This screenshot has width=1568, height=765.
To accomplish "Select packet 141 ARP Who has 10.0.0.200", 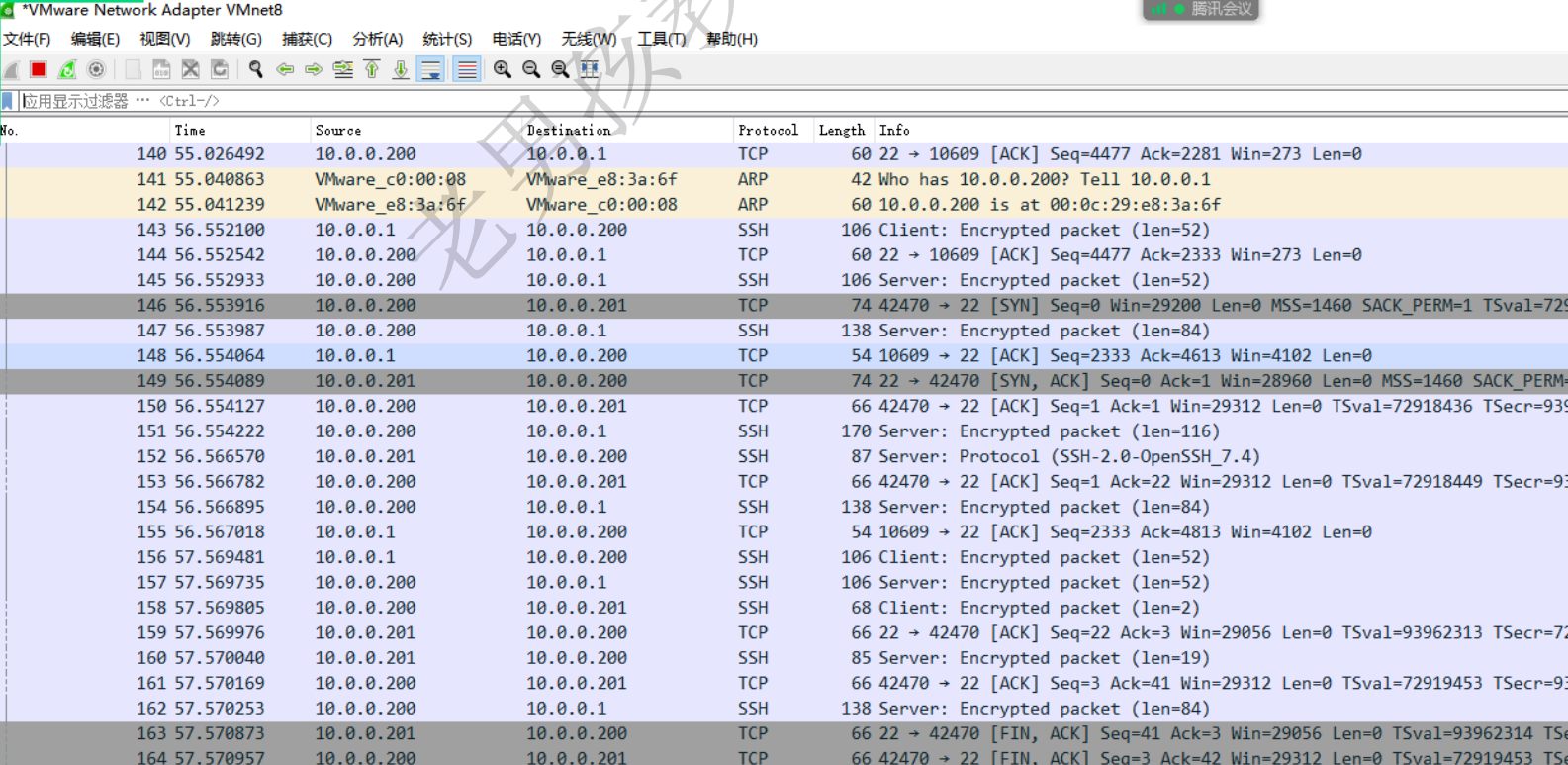I will pyautogui.click(x=784, y=179).
